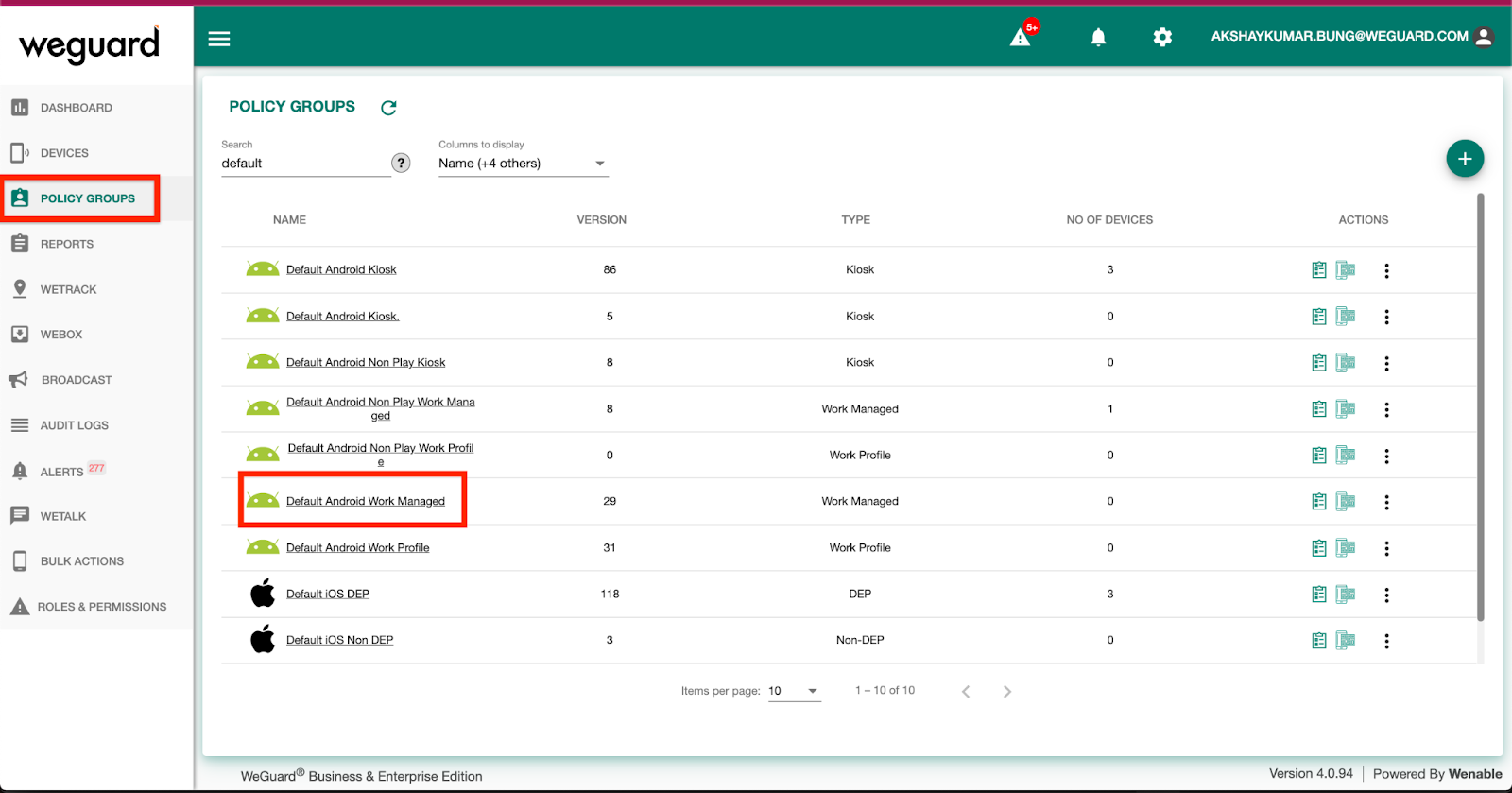This screenshot has width=1512, height=793.
Task: Go to the Dashboard section
Action: 76,108
